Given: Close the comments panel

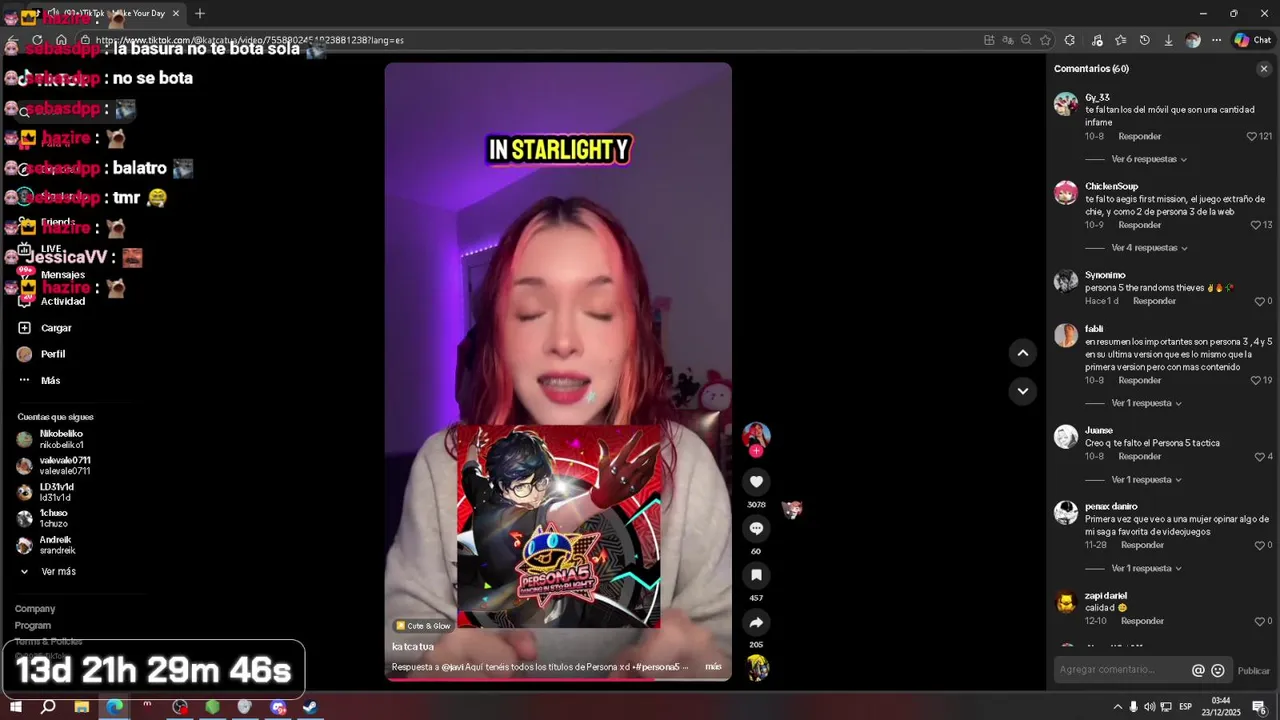Looking at the screenshot, I should click(x=1264, y=69).
